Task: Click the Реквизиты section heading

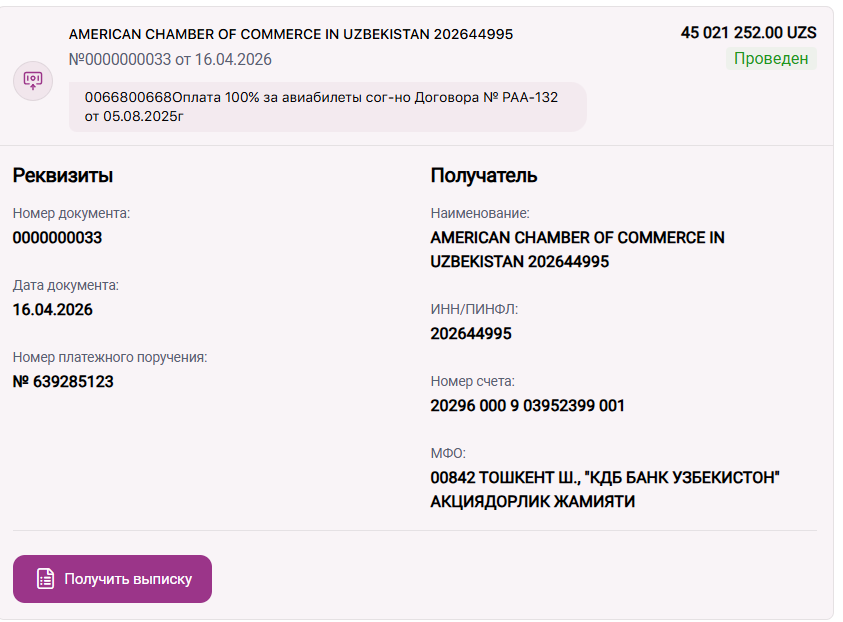Action: (62, 176)
